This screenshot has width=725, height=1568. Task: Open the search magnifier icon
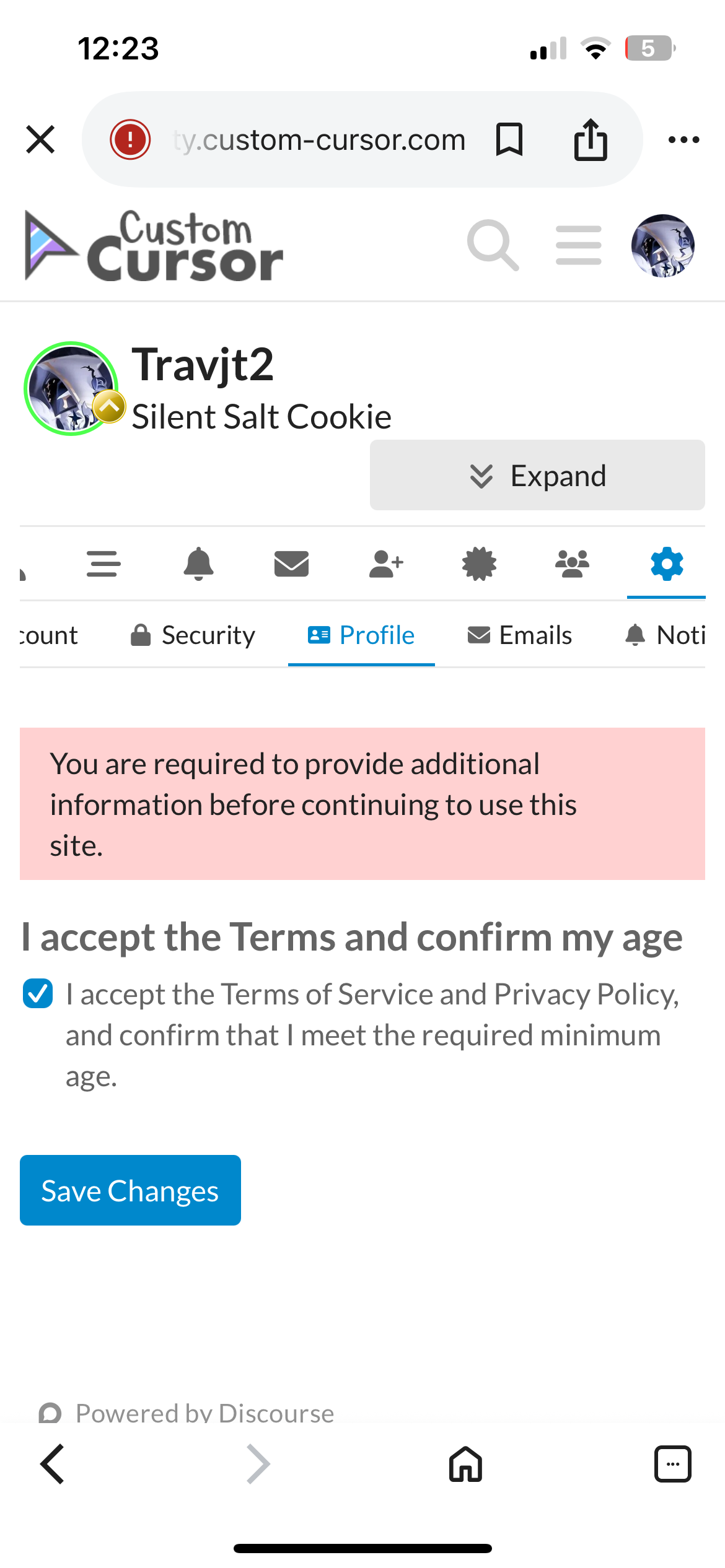tap(493, 245)
